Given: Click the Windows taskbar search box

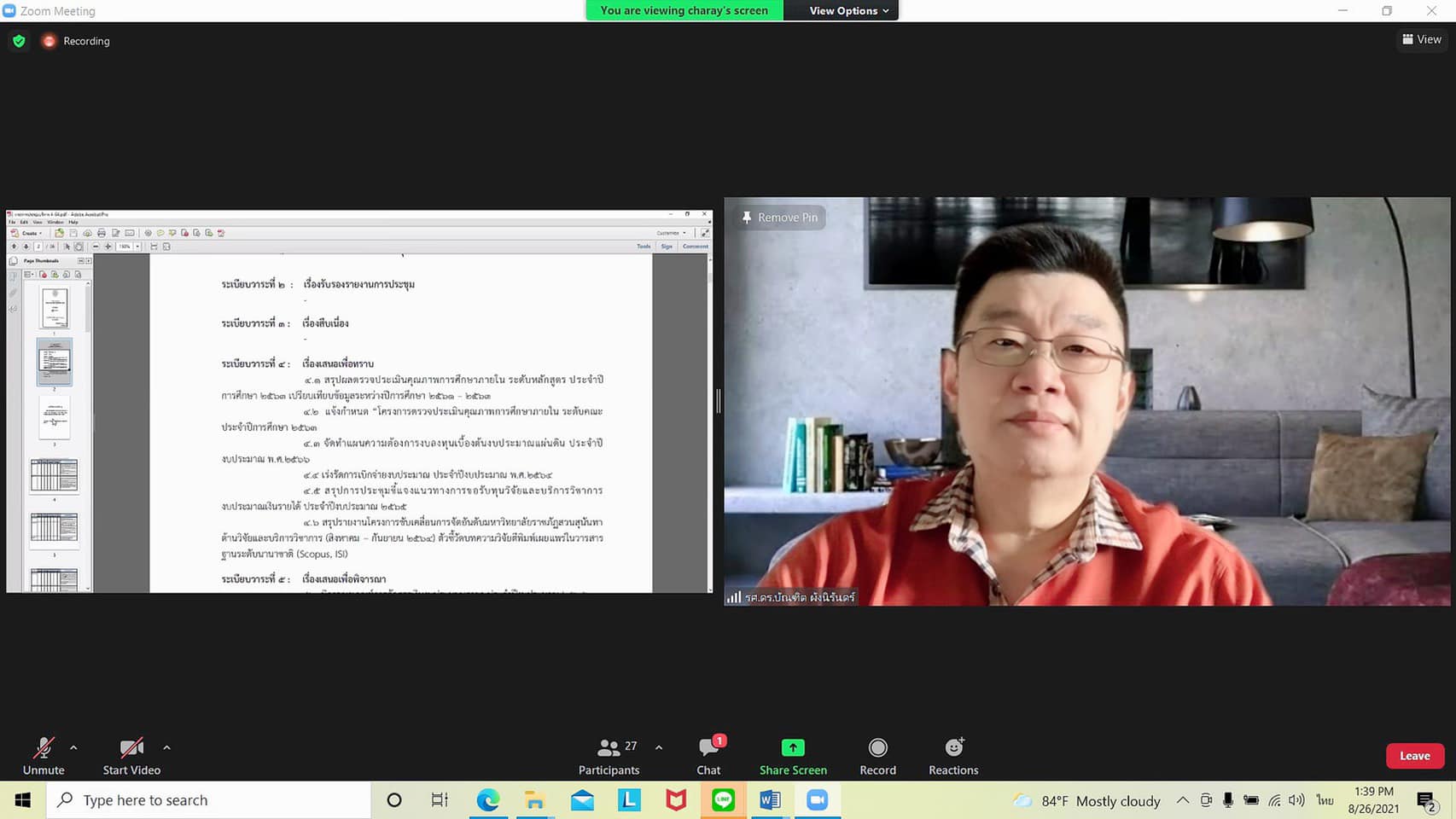Looking at the screenshot, I should click(x=209, y=800).
